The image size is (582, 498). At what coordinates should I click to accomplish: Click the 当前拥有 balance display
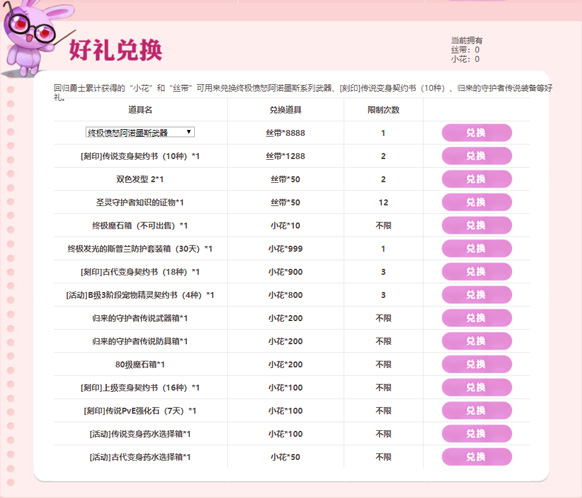tap(467, 50)
